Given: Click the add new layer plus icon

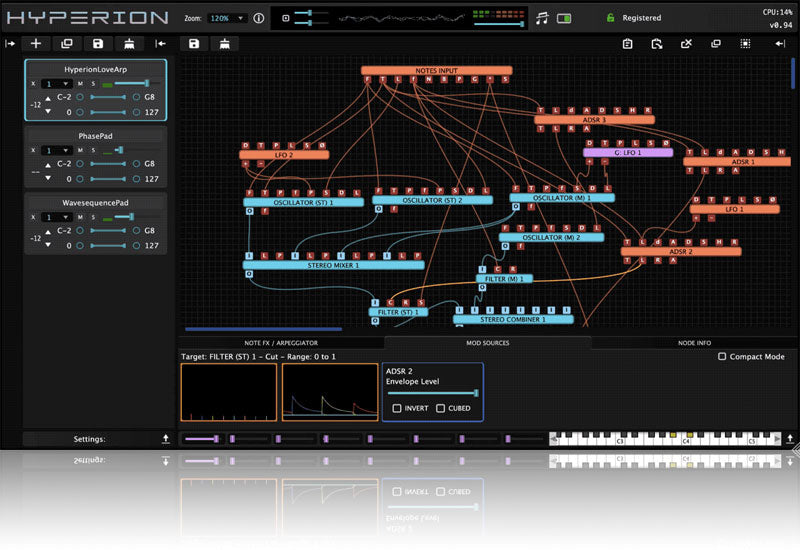Looking at the screenshot, I should tap(36, 44).
